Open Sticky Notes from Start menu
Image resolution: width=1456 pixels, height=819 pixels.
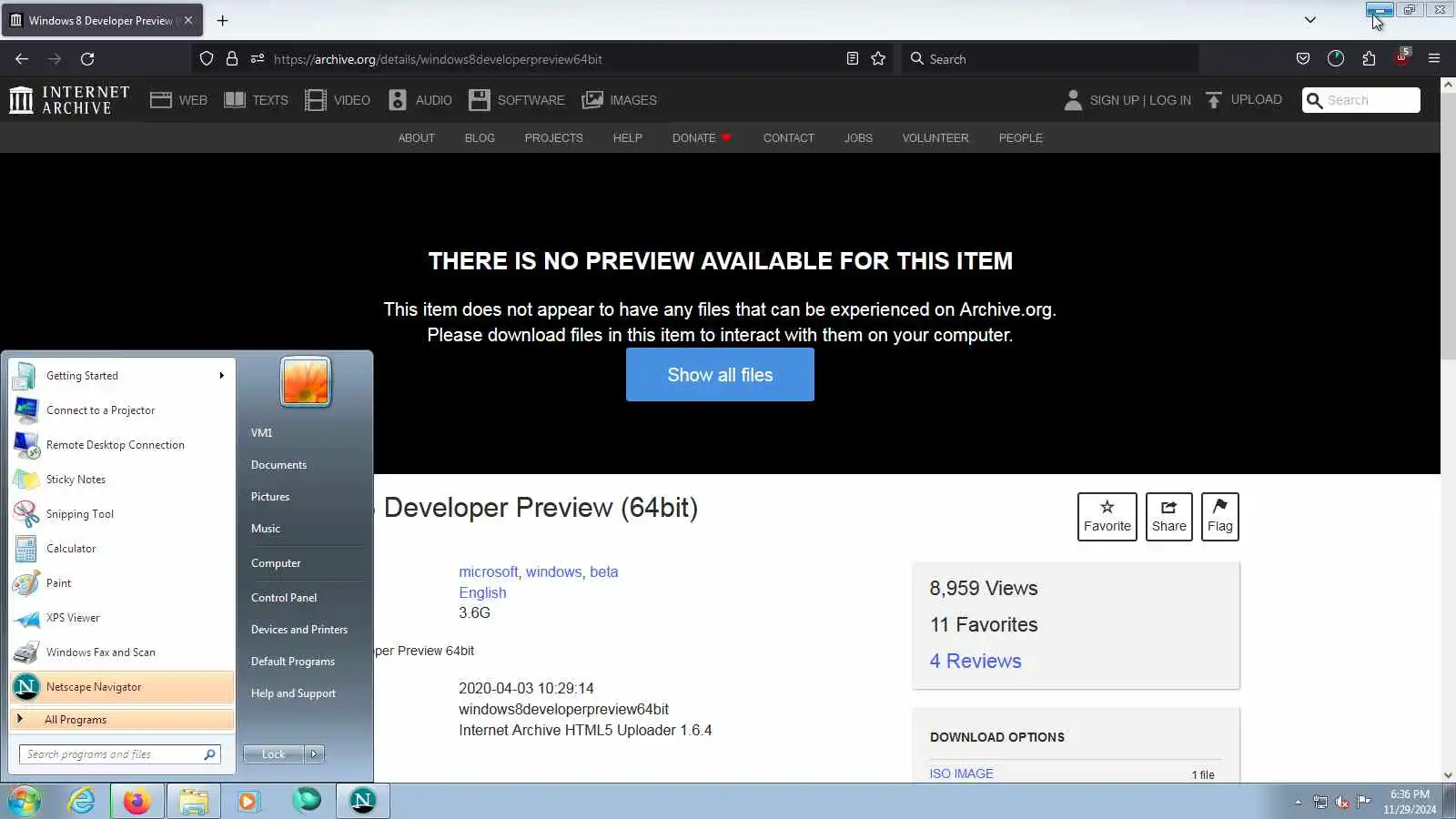tap(122, 480)
